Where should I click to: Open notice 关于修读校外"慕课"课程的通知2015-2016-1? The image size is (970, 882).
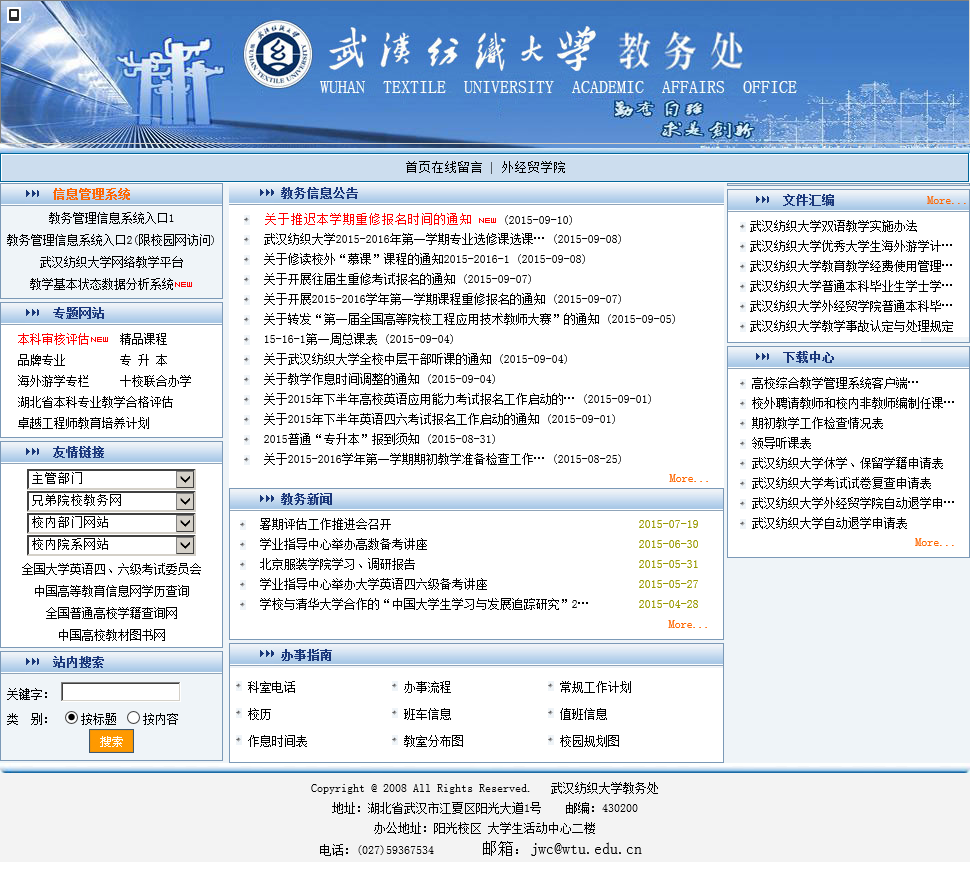[387, 259]
